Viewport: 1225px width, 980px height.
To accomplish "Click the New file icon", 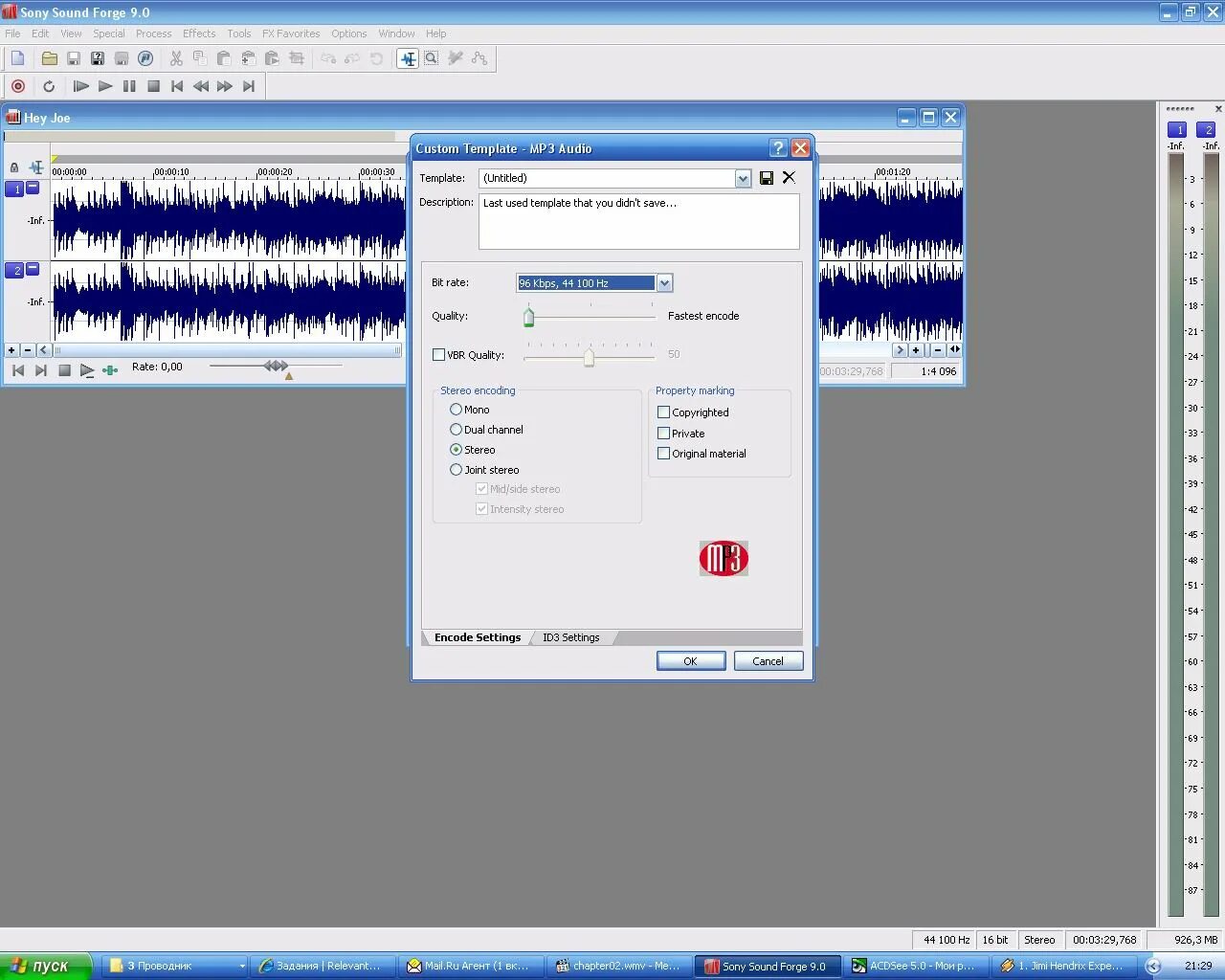I will [17, 58].
